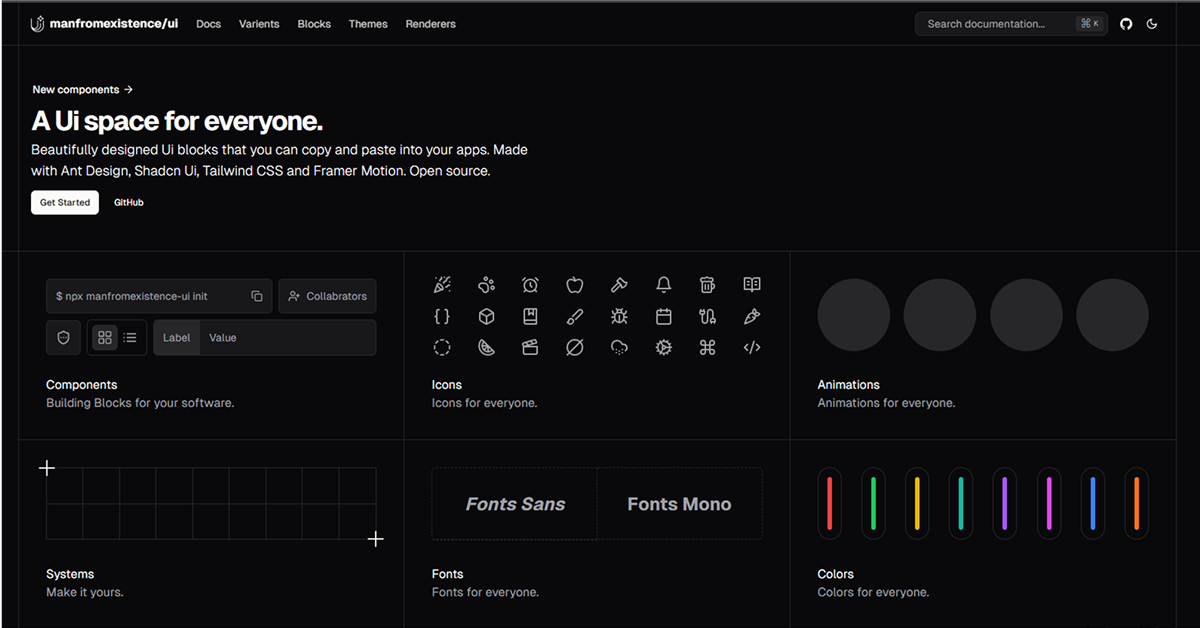The height and width of the screenshot is (628, 1200).
Task: Click the npx manfromexistence-ui init command text
Action: [x=132, y=296]
